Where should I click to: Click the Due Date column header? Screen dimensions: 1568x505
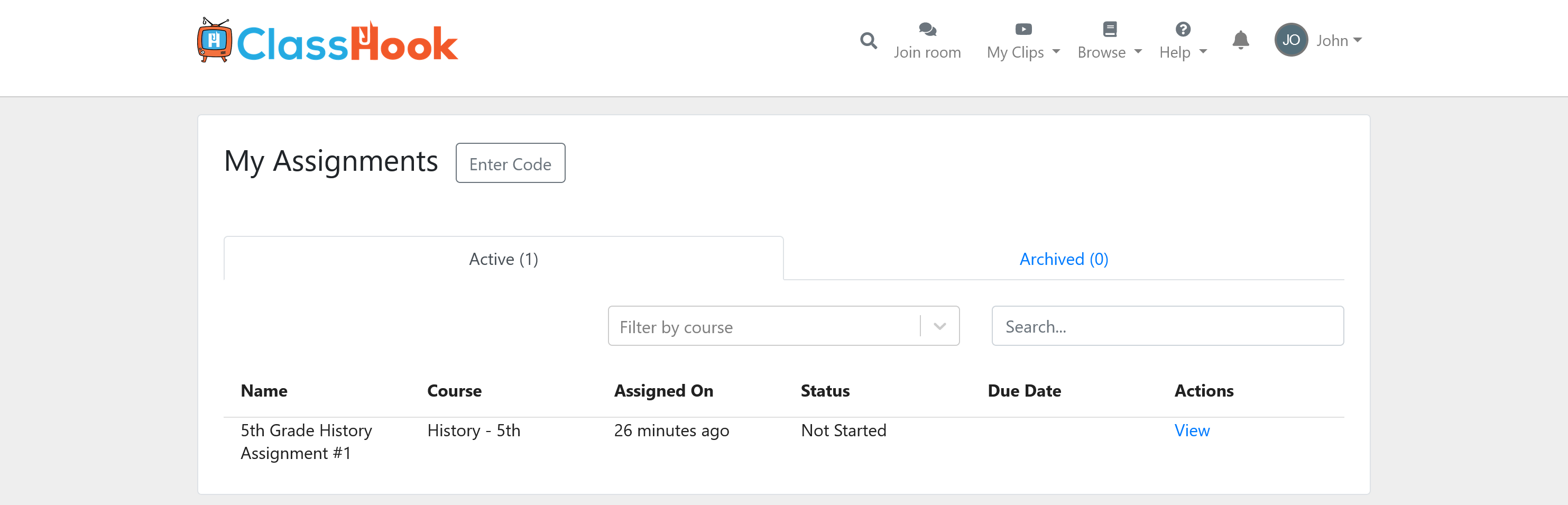pos(1024,390)
